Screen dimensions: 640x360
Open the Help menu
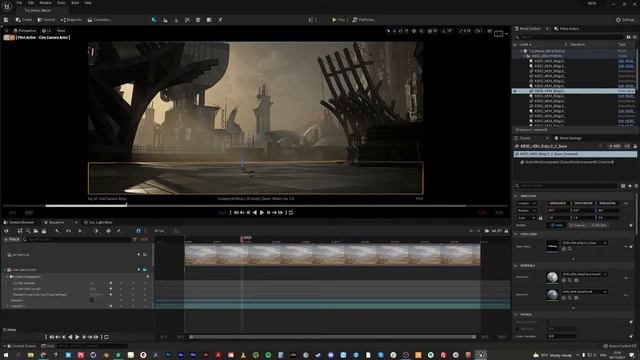coord(88,3)
